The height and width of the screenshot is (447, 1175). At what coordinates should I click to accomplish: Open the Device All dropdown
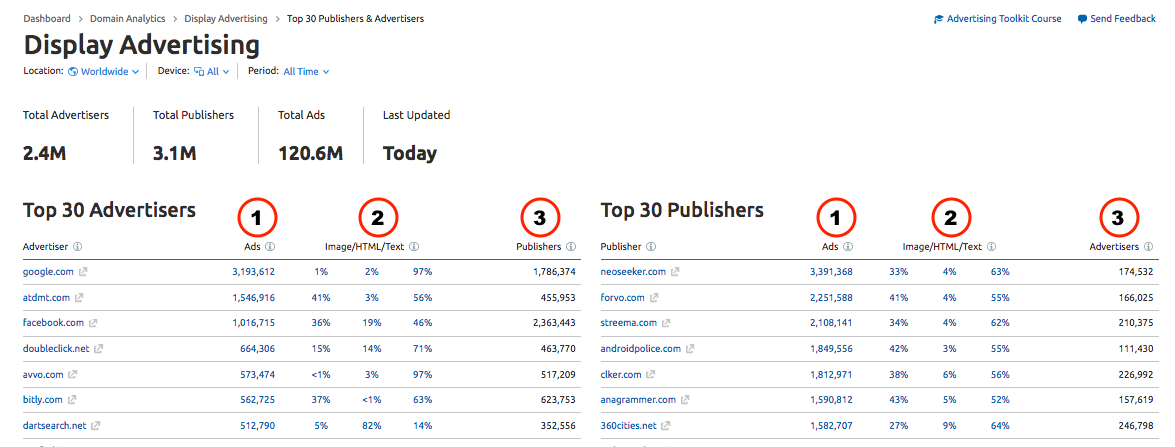point(212,72)
